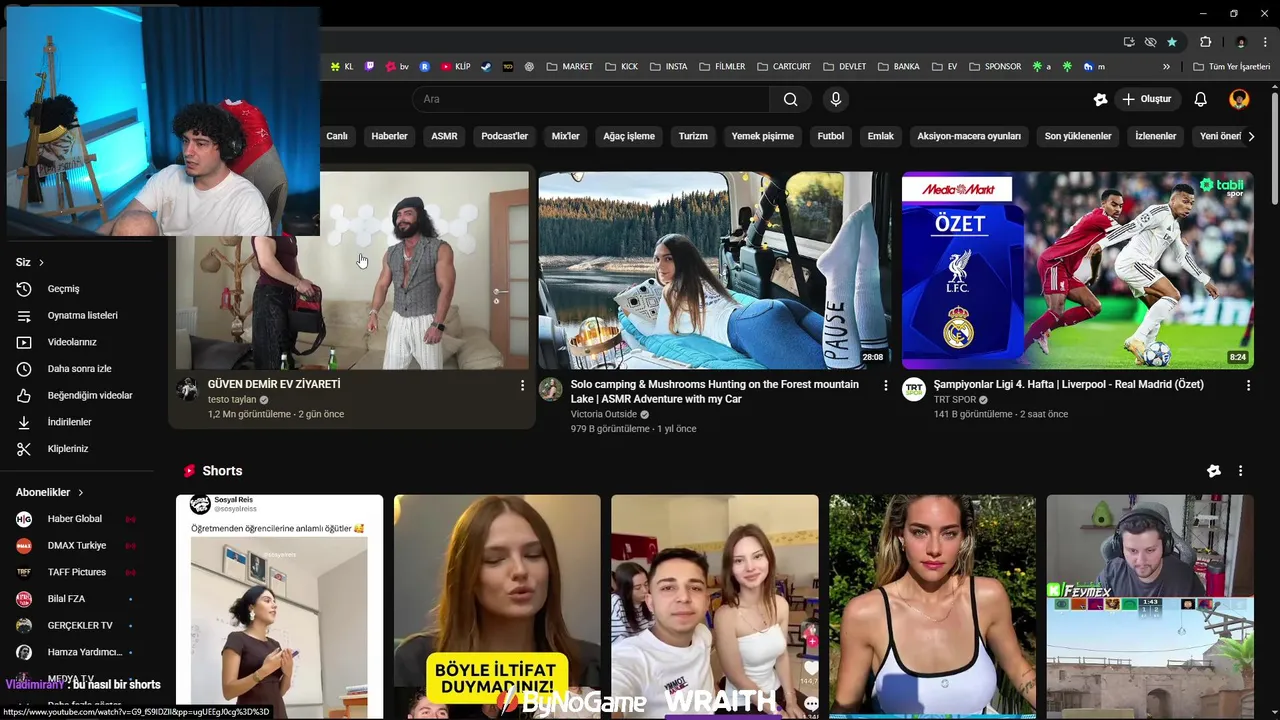Image resolution: width=1280 pixels, height=720 pixels.
Task: Select the Podcast'ler filter chip
Action: [x=504, y=136]
